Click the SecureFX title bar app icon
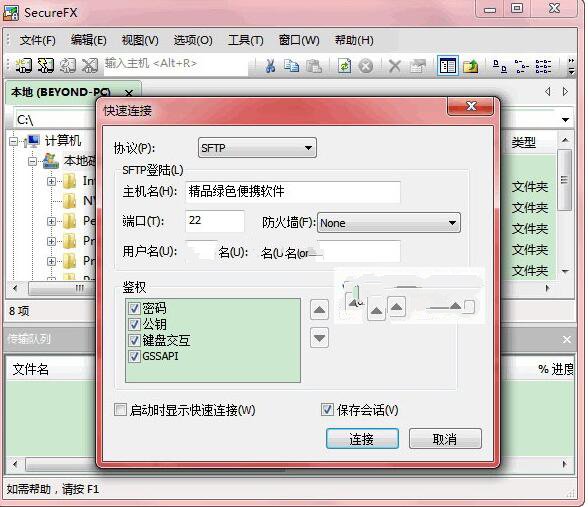Image resolution: width=588 pixels, height=507 pixels. 10,12
